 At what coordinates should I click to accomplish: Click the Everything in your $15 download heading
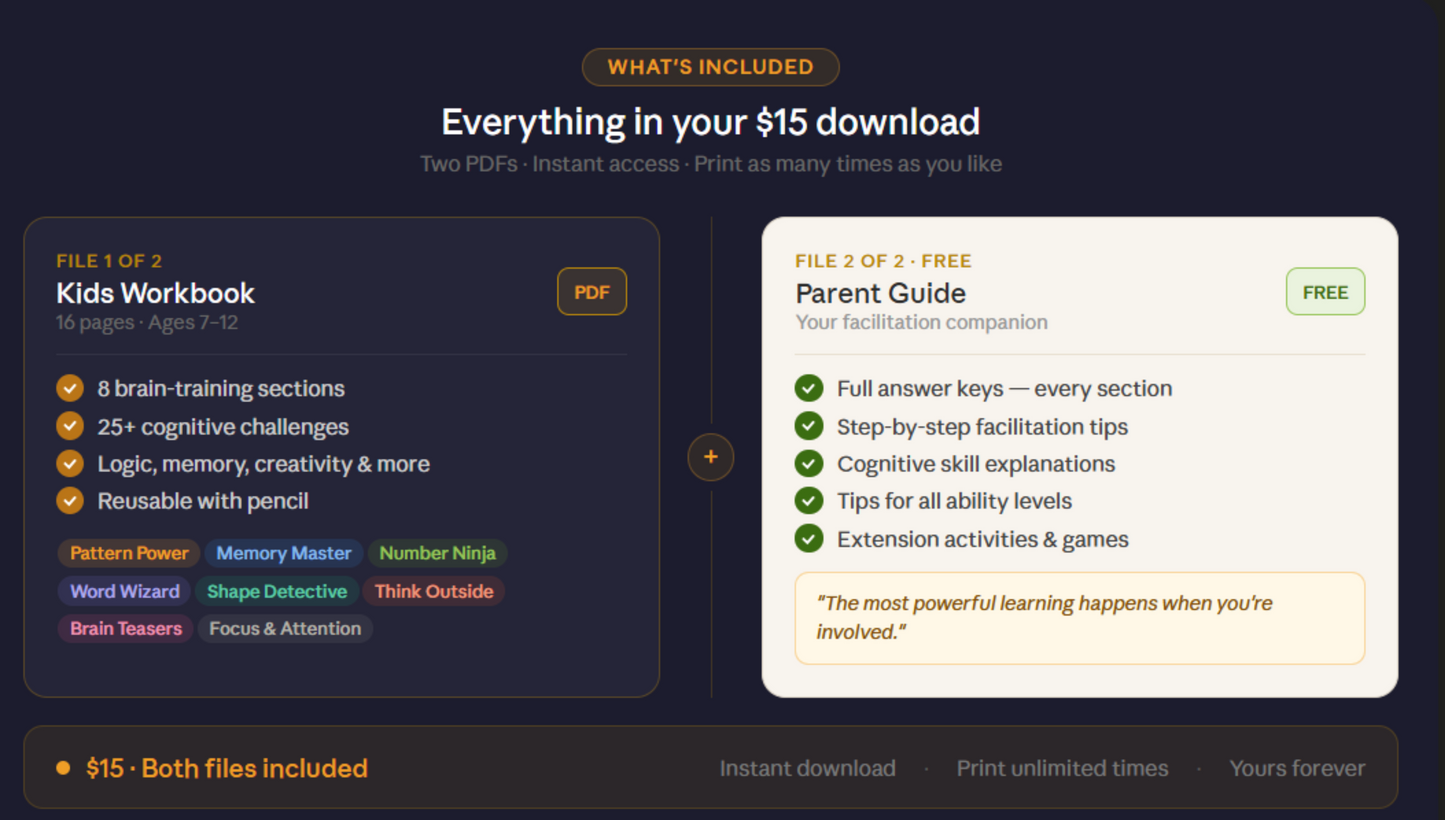[x=710, y=122]
